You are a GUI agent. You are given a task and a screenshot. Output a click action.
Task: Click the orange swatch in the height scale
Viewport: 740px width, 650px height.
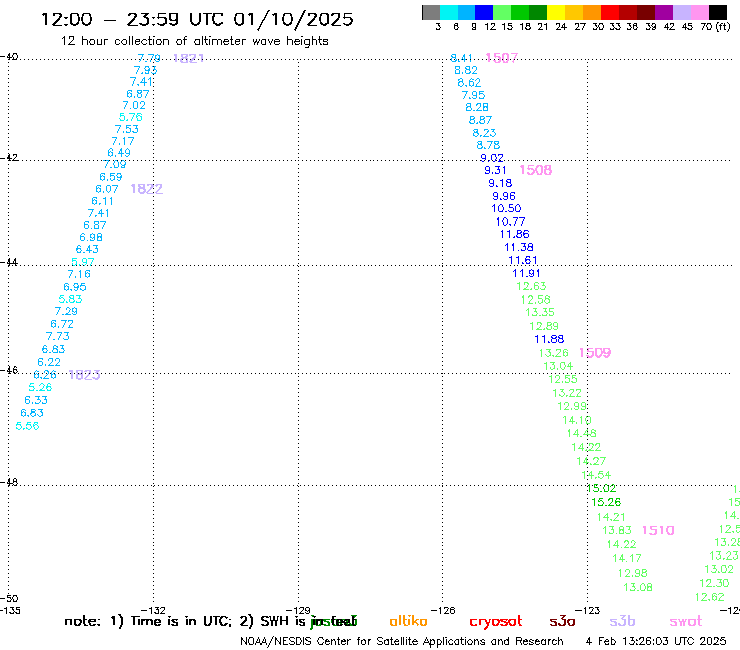click(x=592, y=12)
